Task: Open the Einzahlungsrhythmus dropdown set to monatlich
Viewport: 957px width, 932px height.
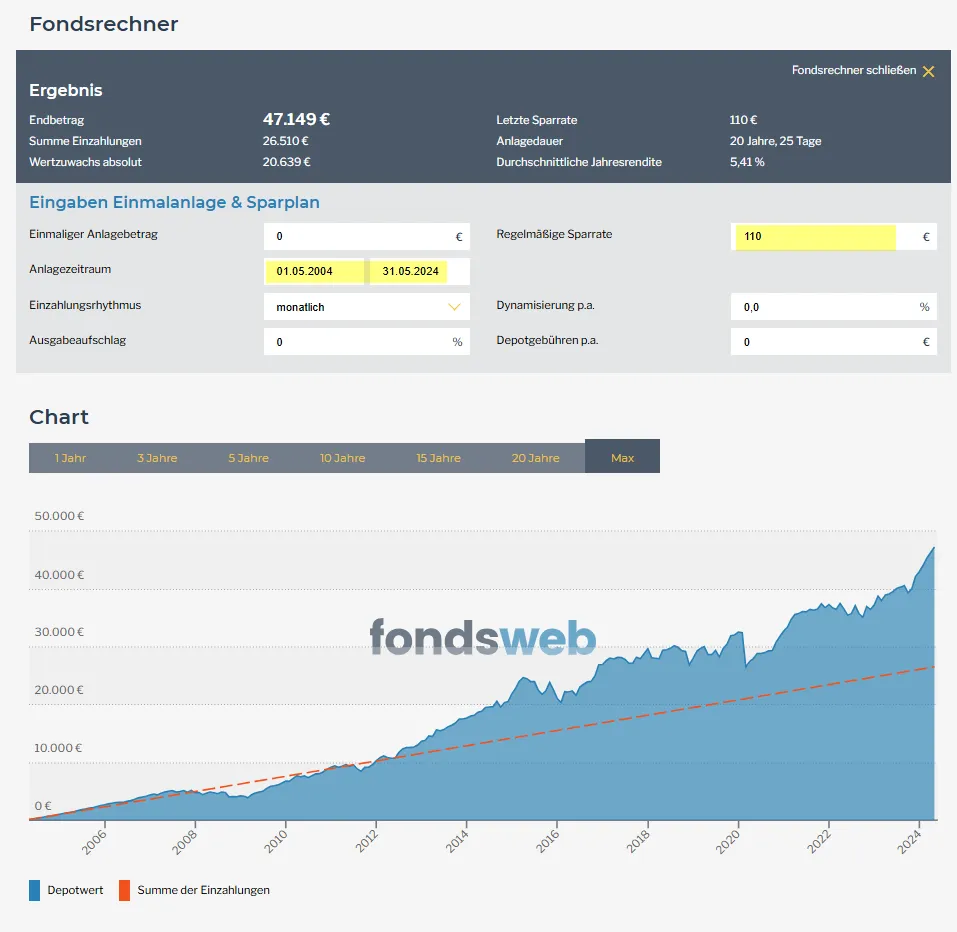Action: 366,307
